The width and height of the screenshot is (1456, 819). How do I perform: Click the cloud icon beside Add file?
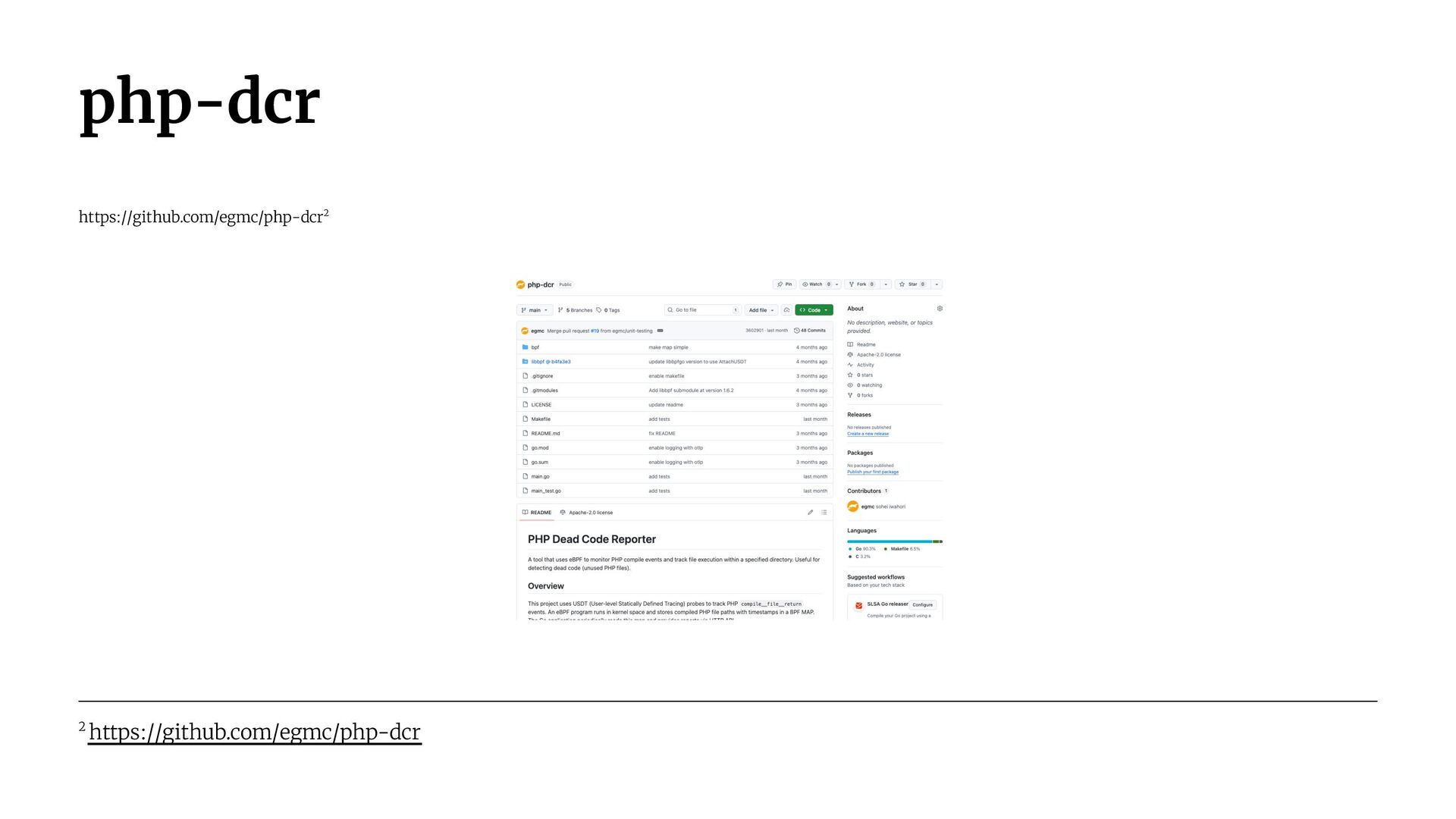tap(786, 310)
